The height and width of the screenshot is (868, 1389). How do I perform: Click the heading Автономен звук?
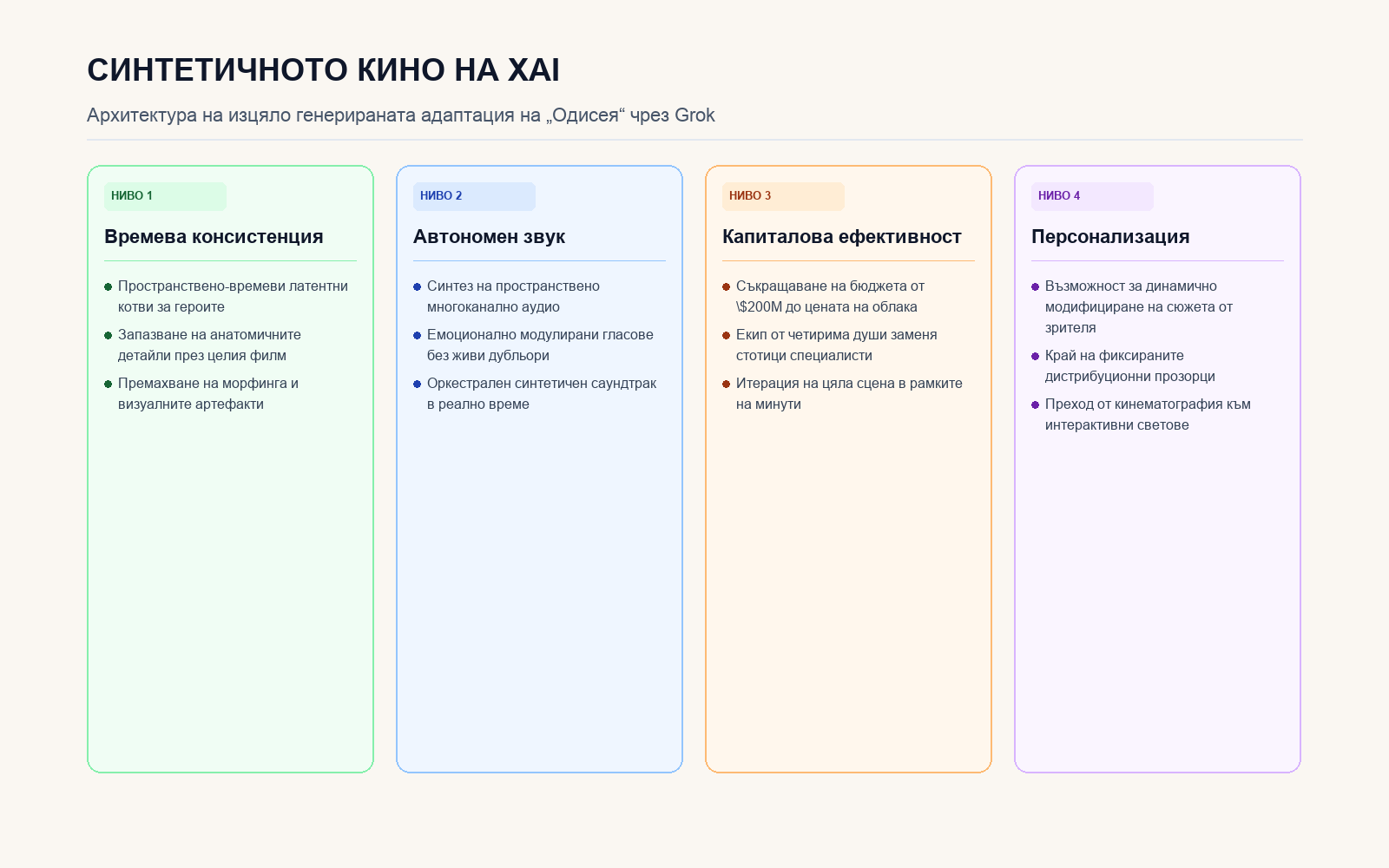click(489, 237)
